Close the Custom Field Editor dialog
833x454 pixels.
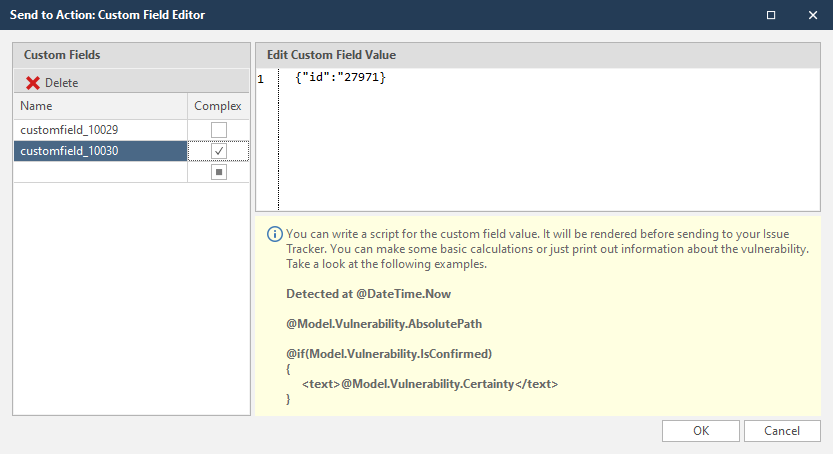(810, 15)
